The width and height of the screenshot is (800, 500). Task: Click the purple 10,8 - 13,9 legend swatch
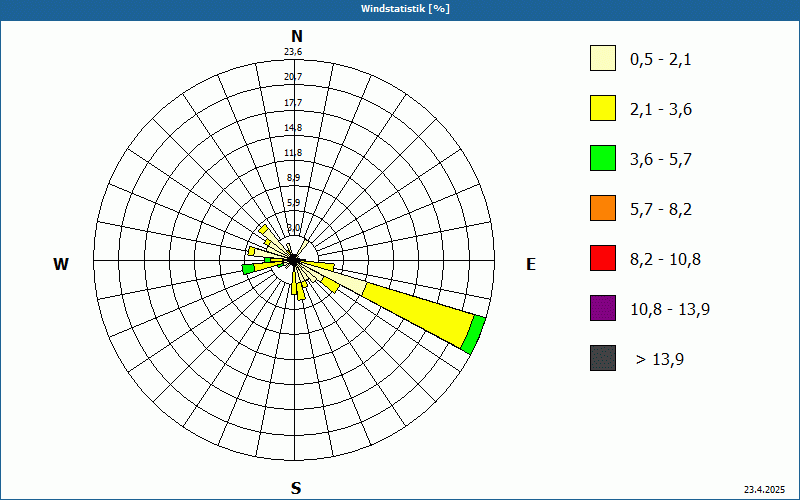coord(603,308)
